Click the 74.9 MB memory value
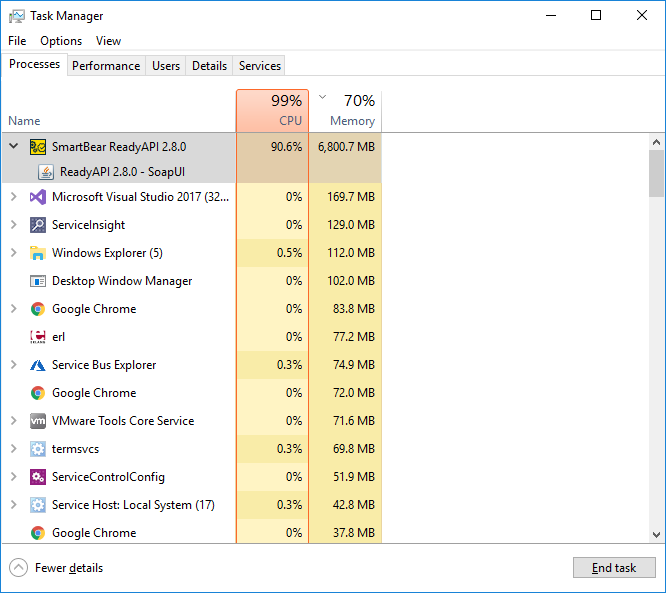This screenshot has width=666, height=593. [x=354, y=365]
